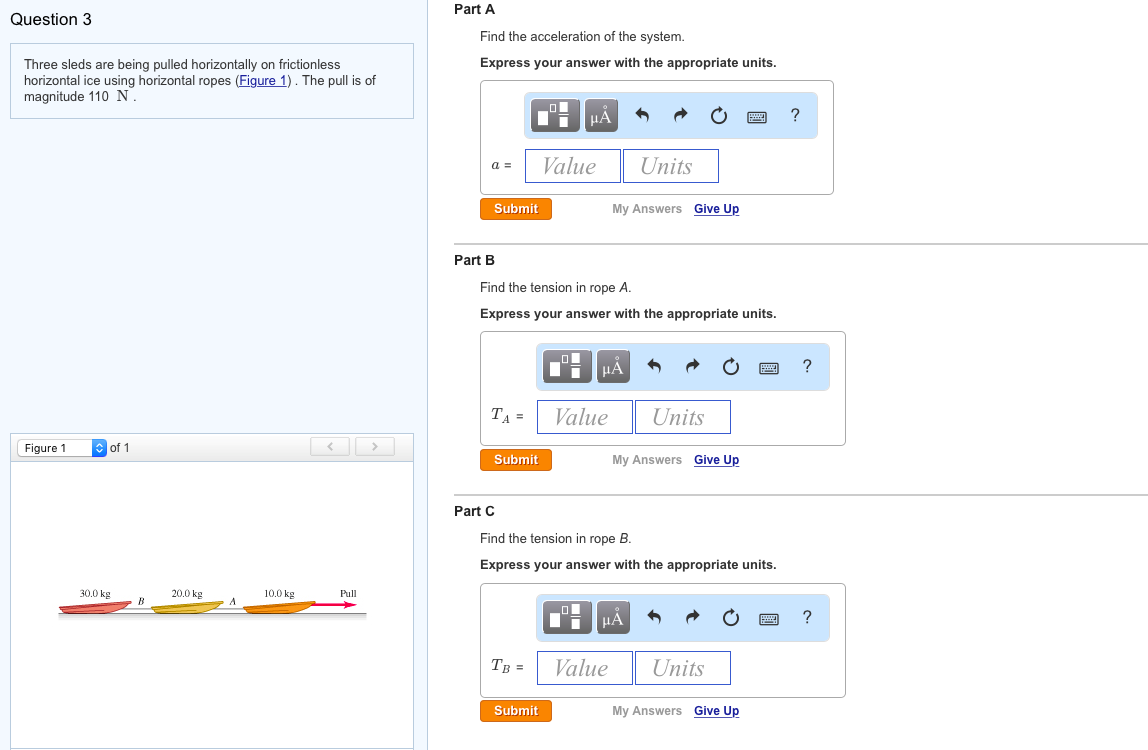Screen dimensions: 1148x750
Task: Click the undo arrow in Part A toolbar
Action: coord(640,115)
